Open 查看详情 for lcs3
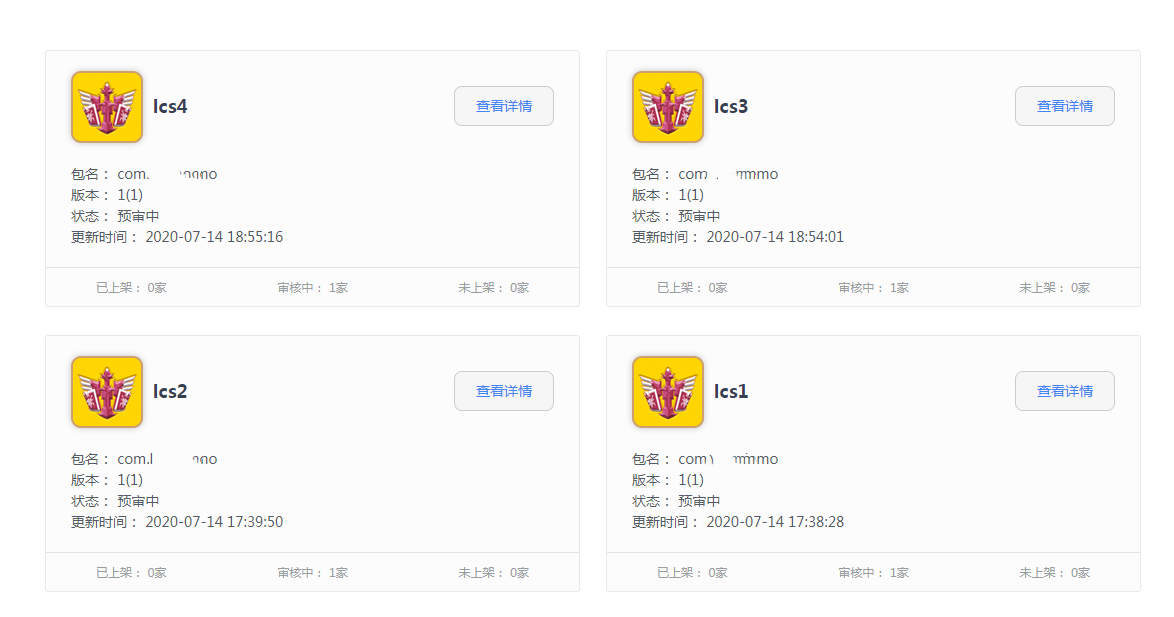This screenshot has height=617, width=1174. pyautogui.click(x=1065, y=106)
